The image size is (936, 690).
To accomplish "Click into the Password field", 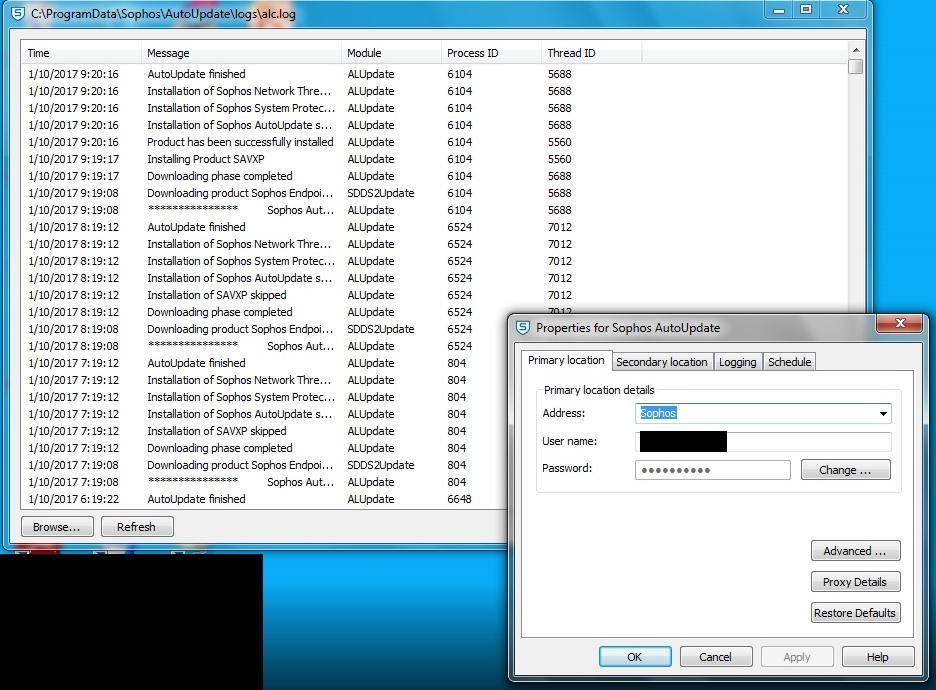I will tap(713, 470).
